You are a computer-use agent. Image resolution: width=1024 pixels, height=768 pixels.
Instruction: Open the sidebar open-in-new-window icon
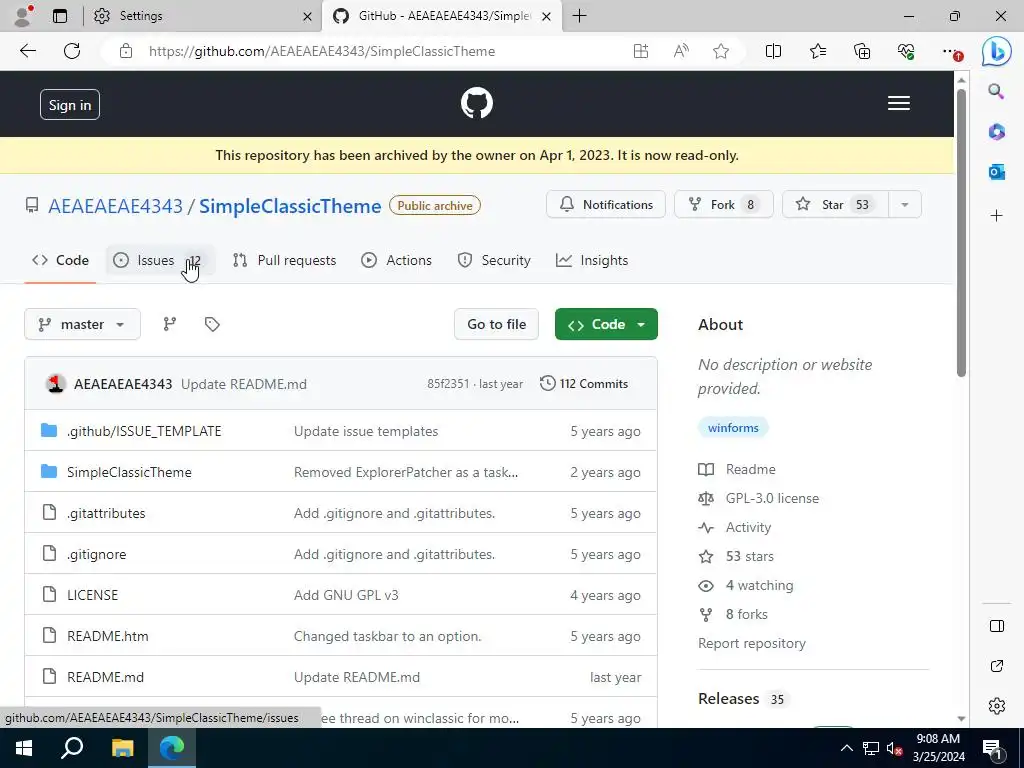coord(997,666)
